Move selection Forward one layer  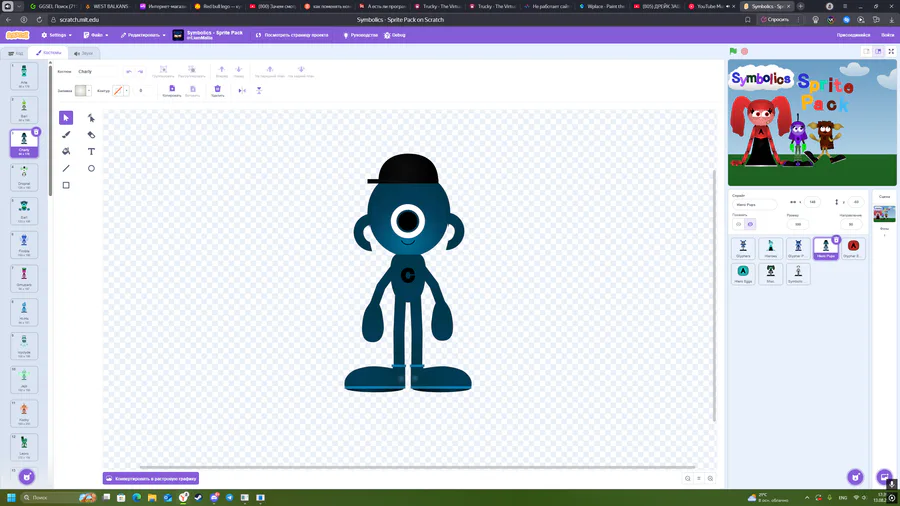tap(222, 69)
